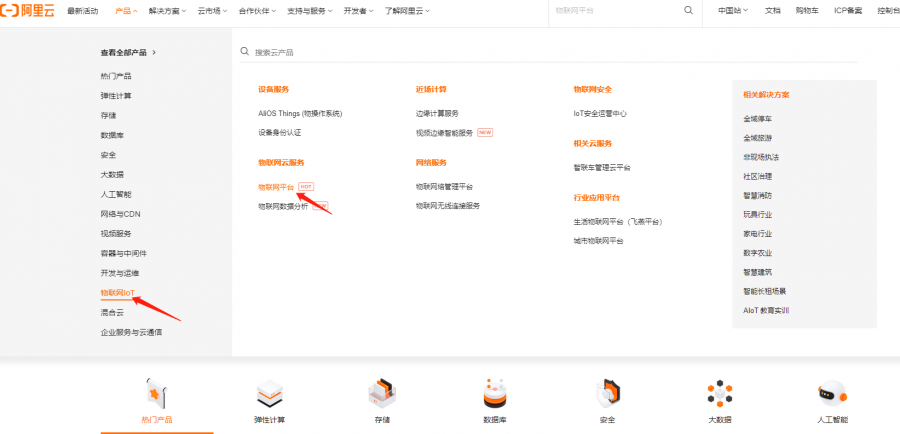Collapse the 产品 dropdown menu
This screenshot has width=900, height=434.
click(x=126, y=10)
